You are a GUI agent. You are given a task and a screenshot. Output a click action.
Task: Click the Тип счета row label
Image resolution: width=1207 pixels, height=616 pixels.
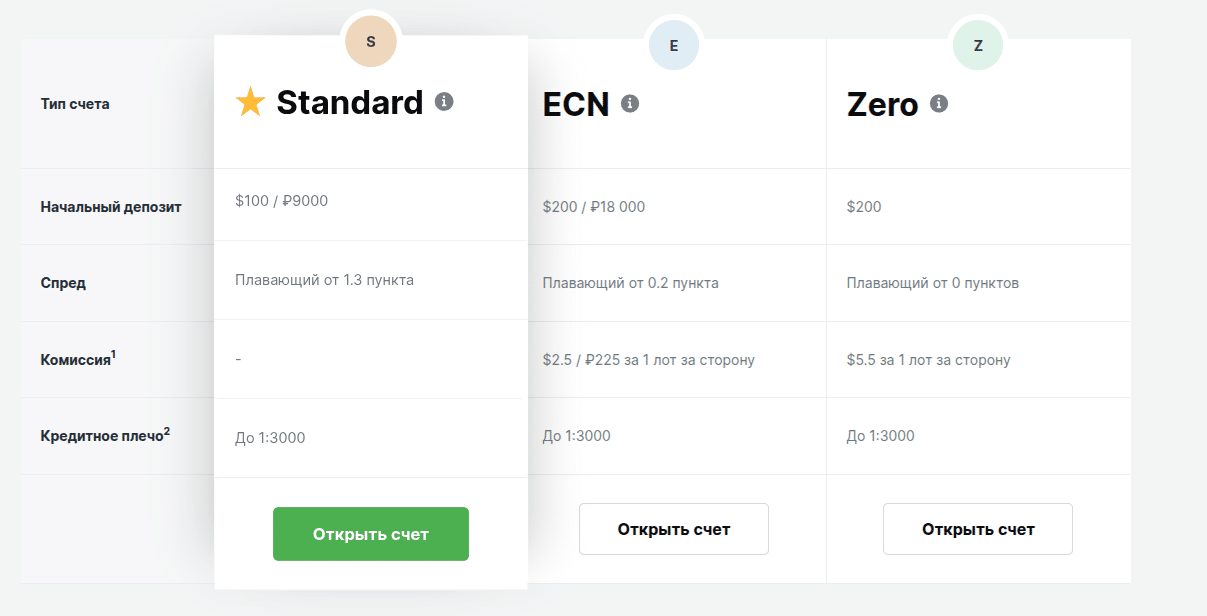(x=75, y=104)
